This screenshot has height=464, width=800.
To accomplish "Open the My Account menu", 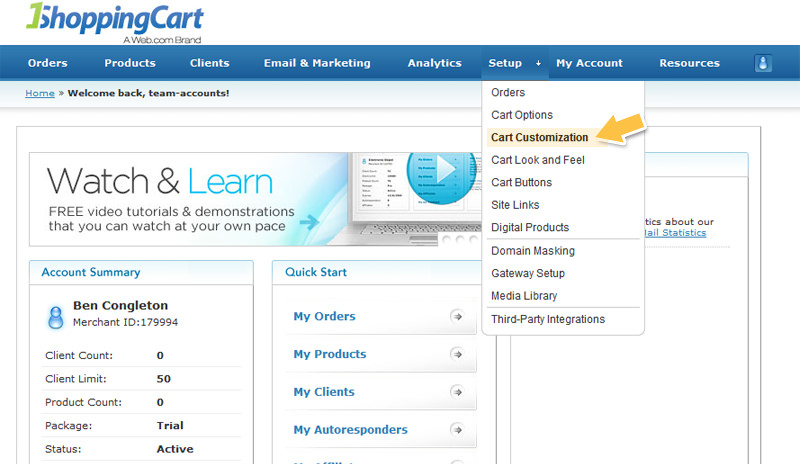I will [589, 63].
